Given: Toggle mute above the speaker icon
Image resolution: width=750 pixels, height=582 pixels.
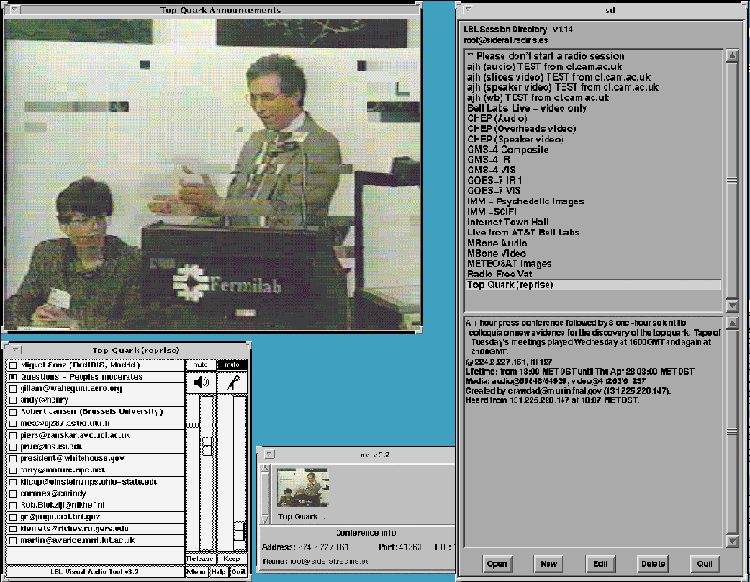Looking at the screenshot, I should click(x=201, y=365).
